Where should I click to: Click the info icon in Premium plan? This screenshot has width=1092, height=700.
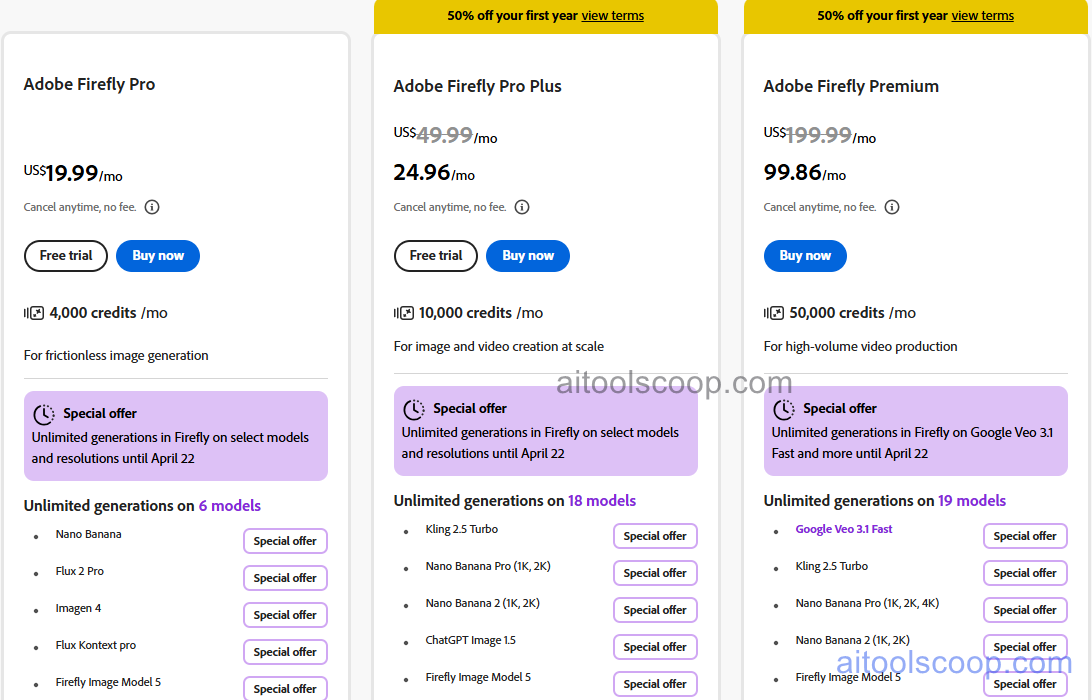pos(891,207)
